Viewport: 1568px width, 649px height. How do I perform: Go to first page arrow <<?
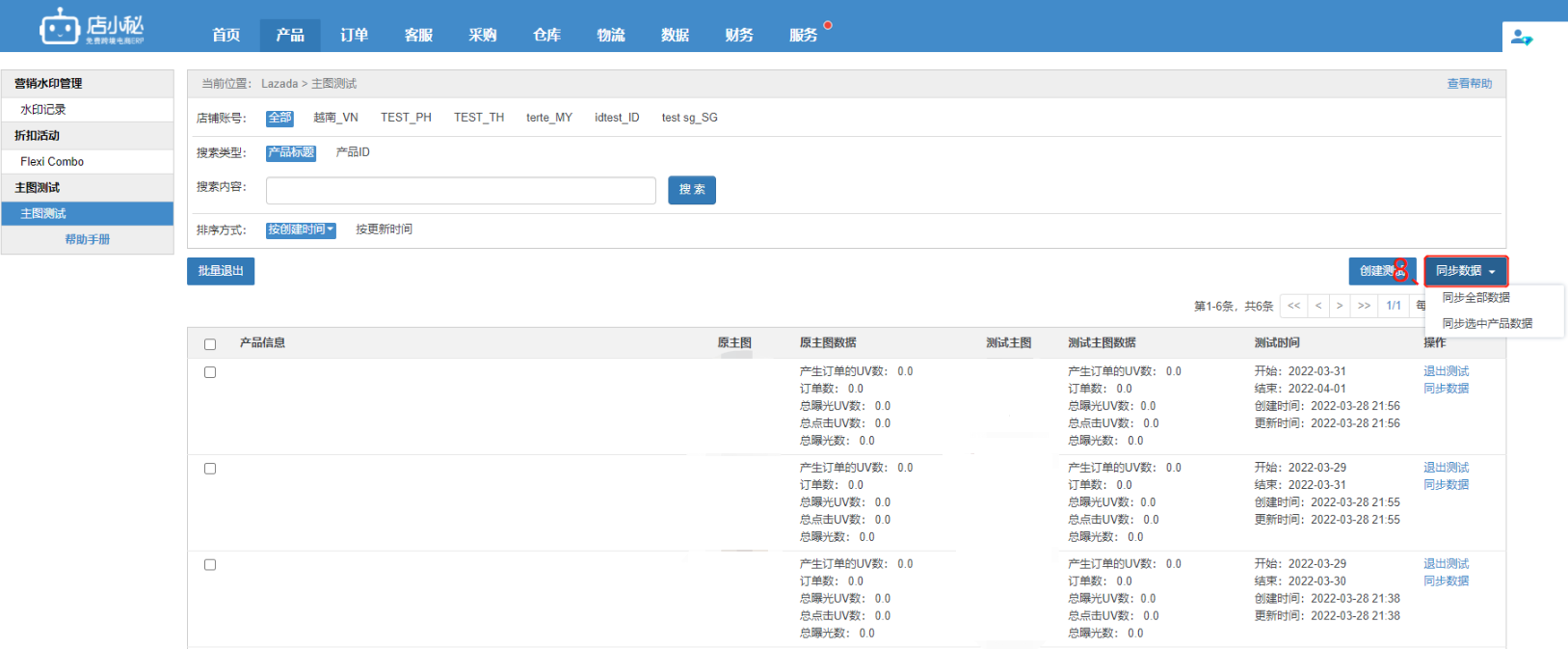click(1293, 306)
